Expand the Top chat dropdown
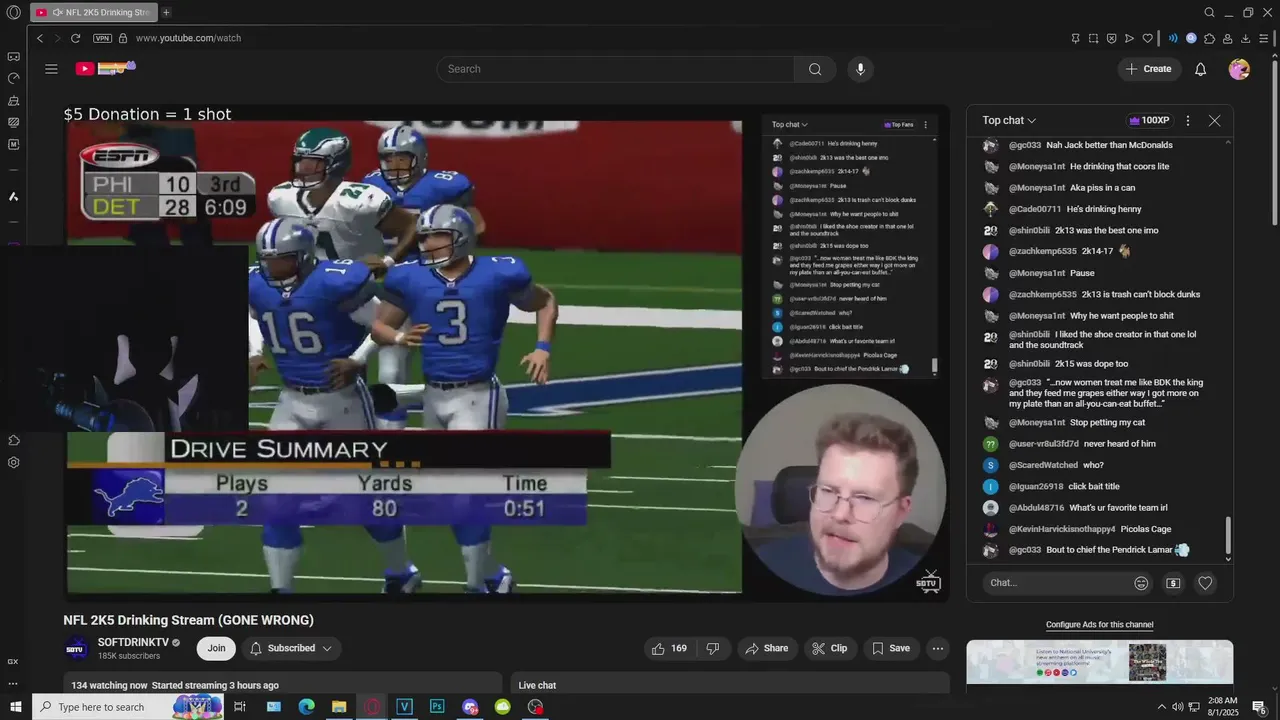 click(1009, 120)
